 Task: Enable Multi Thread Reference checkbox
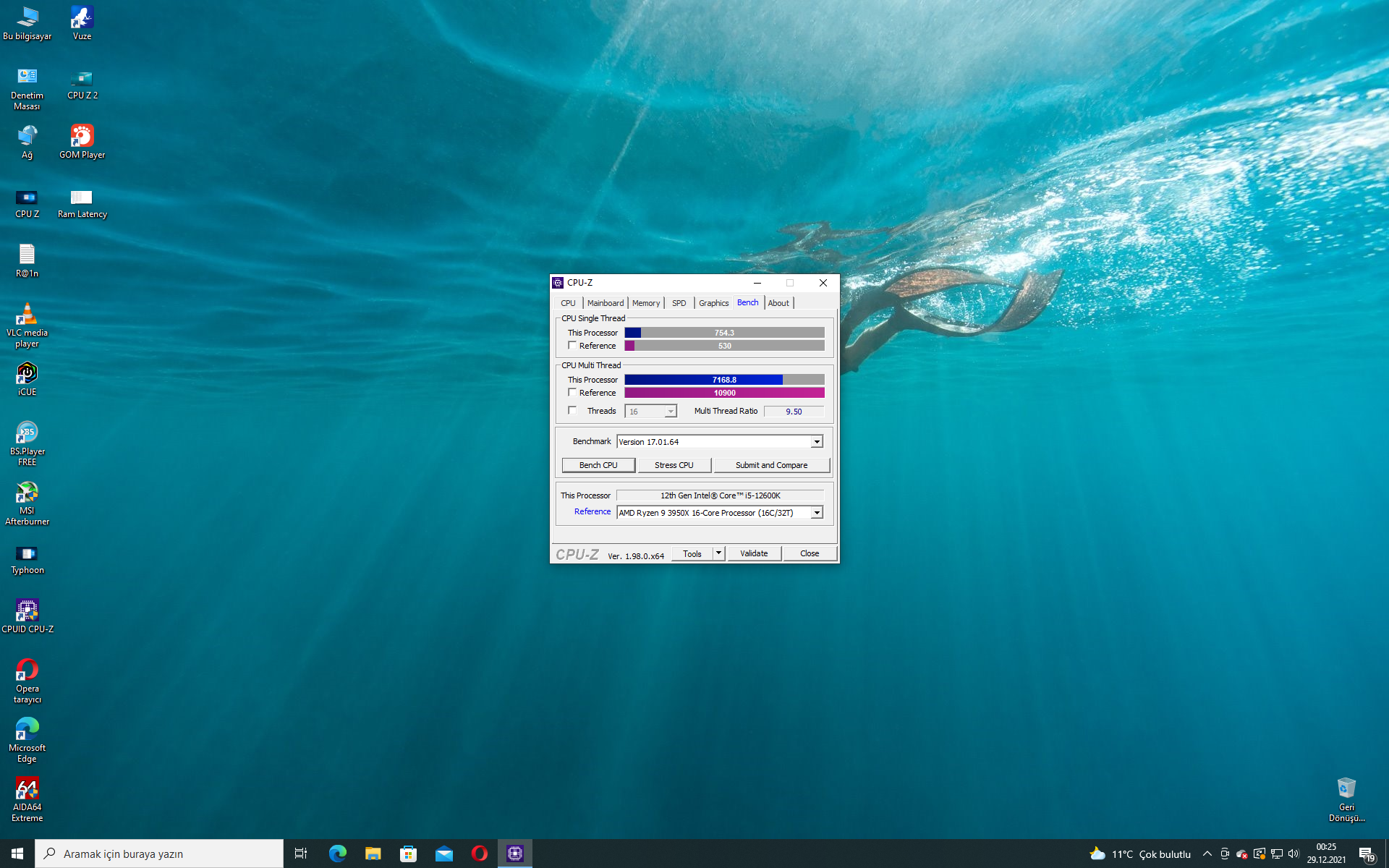572,393
